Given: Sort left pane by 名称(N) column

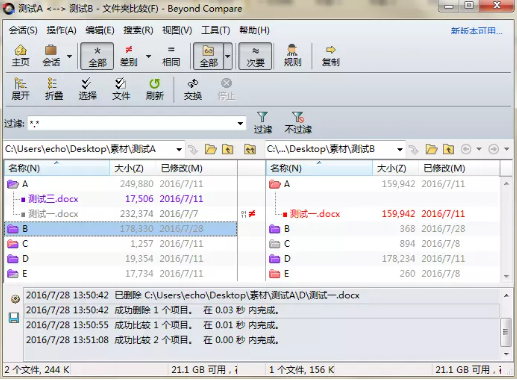Looking at the screenshot, I should coord(57,168).
